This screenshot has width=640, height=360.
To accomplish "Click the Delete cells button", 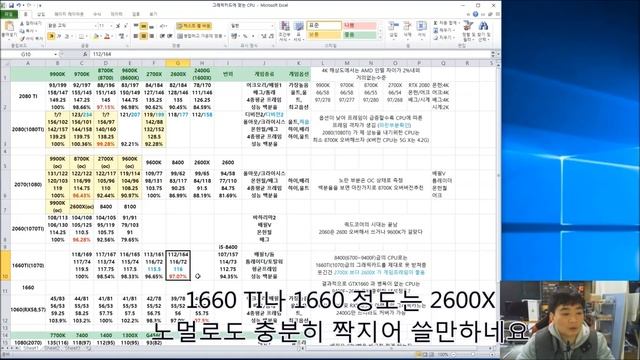I will tap(407, 30).
